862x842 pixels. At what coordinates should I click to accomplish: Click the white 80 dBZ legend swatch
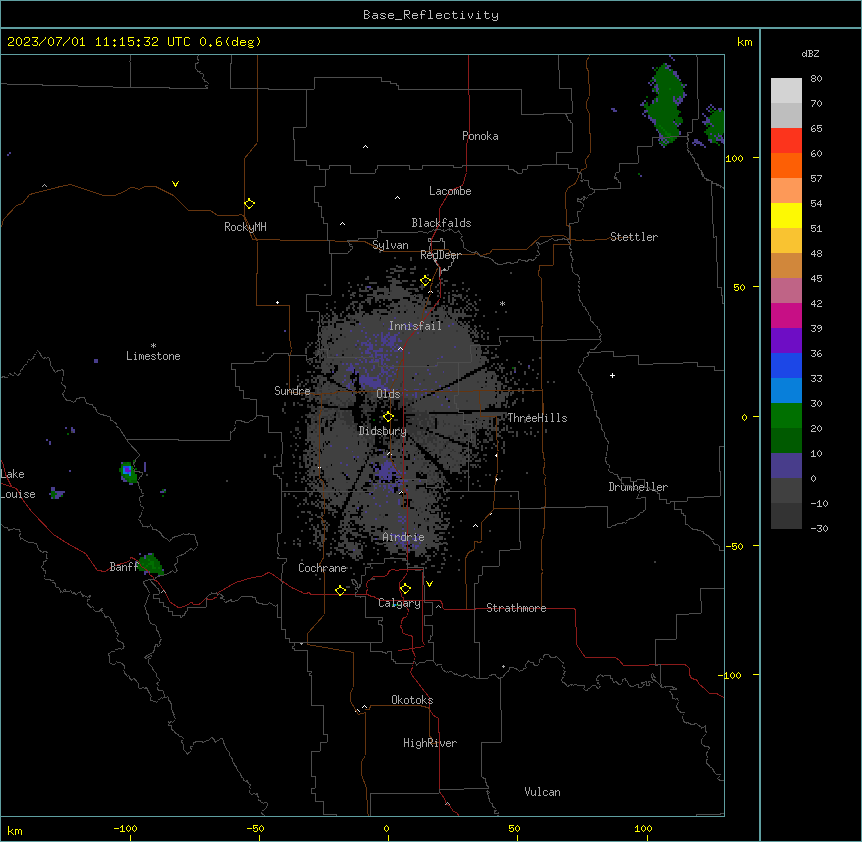(786, 90)
